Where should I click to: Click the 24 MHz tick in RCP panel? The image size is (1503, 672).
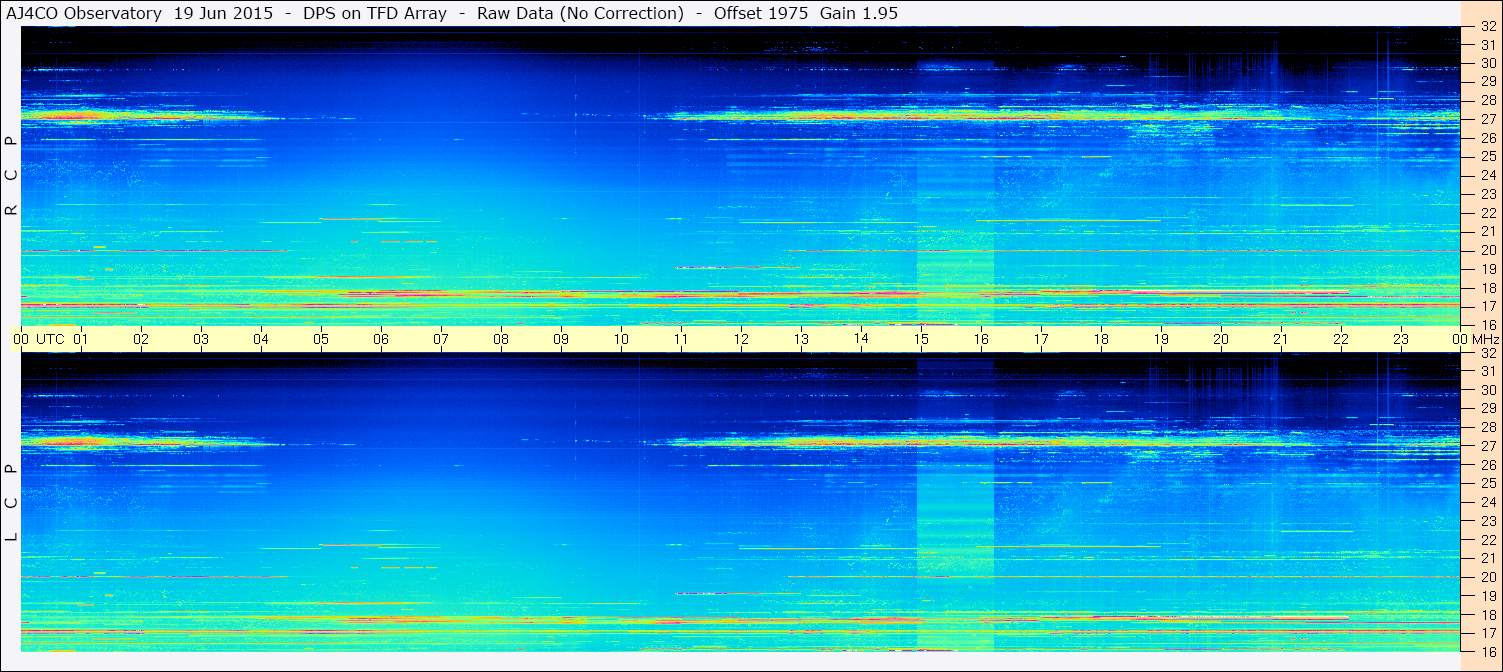pos(1488,176)
